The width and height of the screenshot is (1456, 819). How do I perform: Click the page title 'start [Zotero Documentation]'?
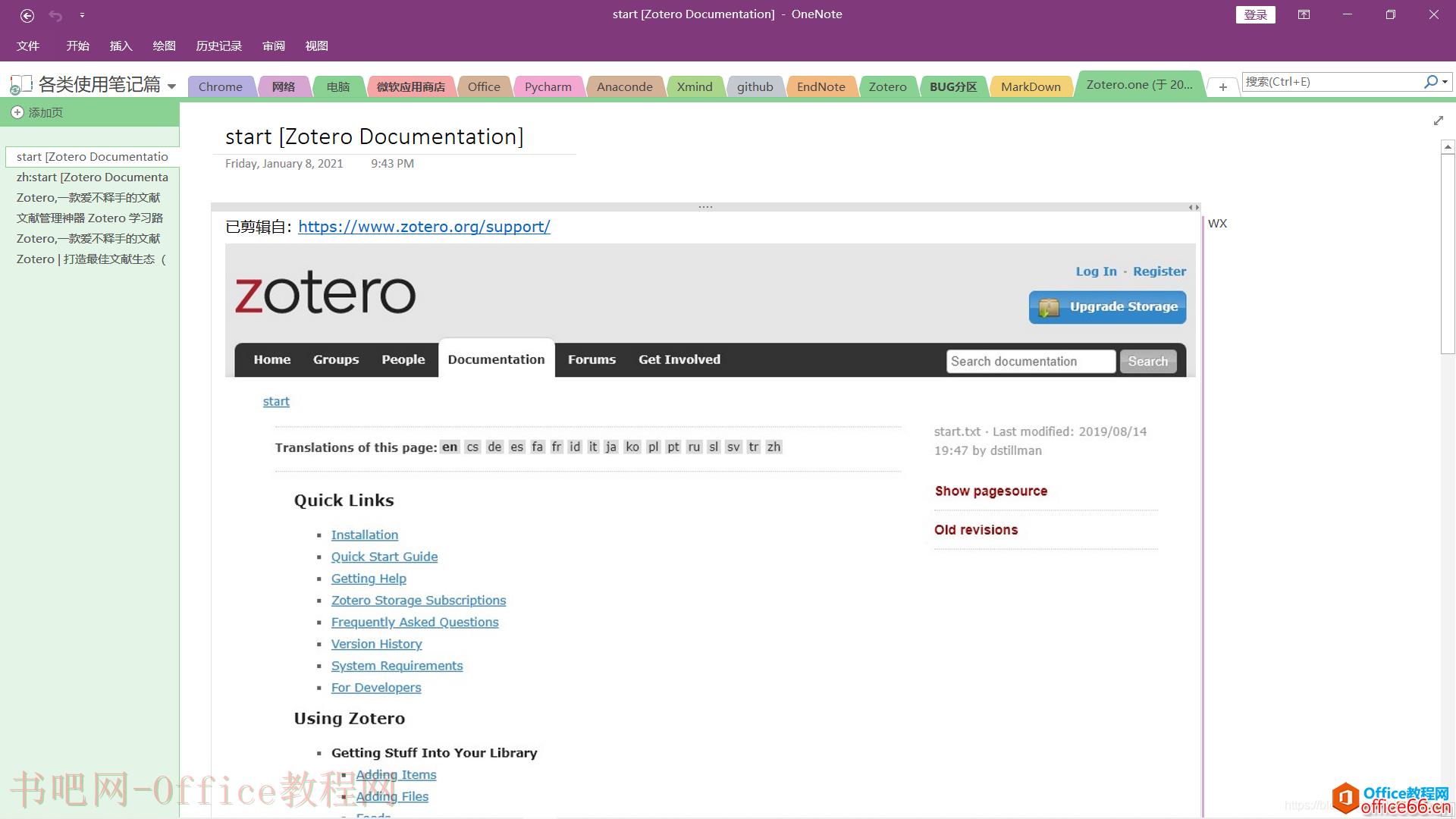pos(374,136)
